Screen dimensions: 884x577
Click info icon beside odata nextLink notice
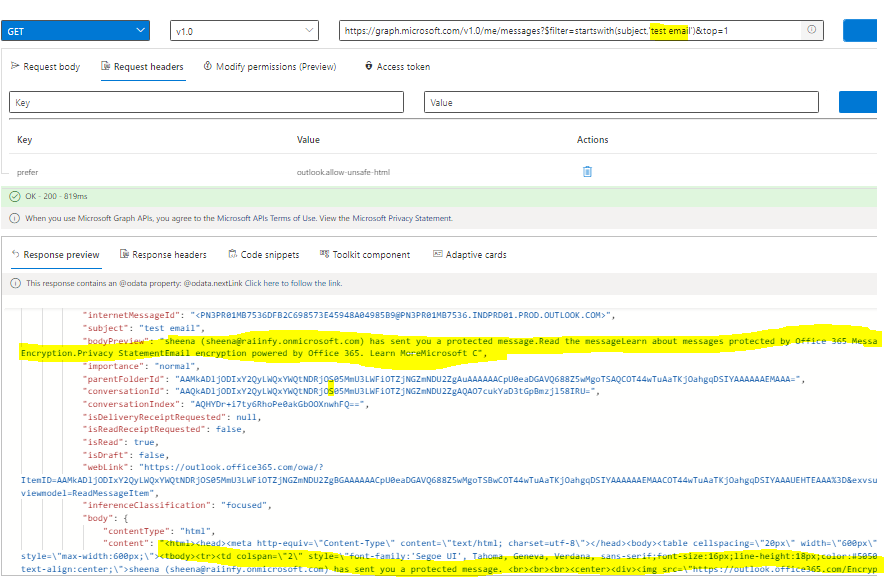click(x=16, y=283)
